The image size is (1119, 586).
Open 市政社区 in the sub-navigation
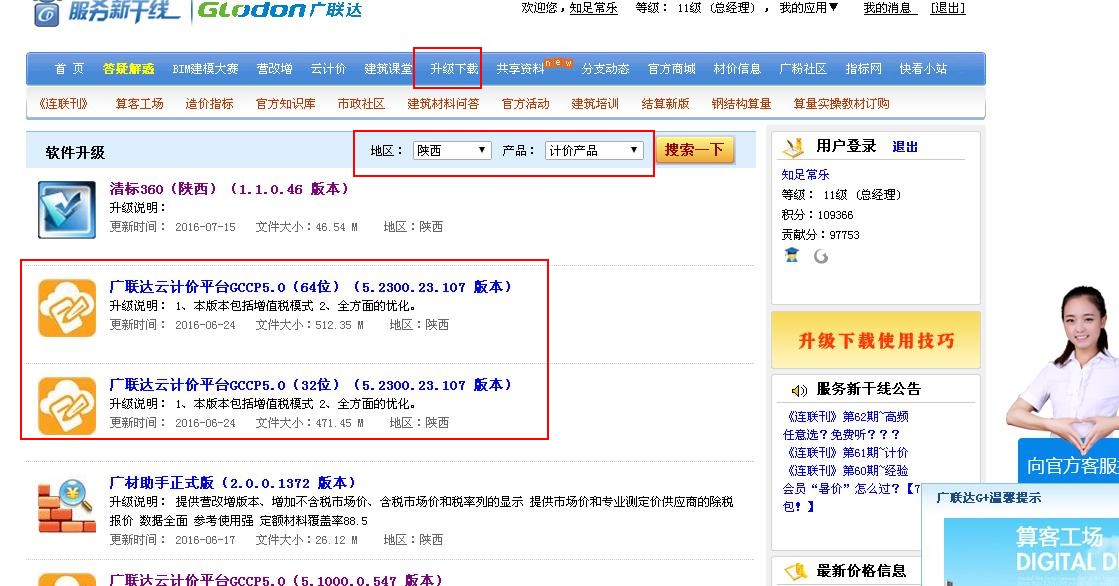pos(361,103)
